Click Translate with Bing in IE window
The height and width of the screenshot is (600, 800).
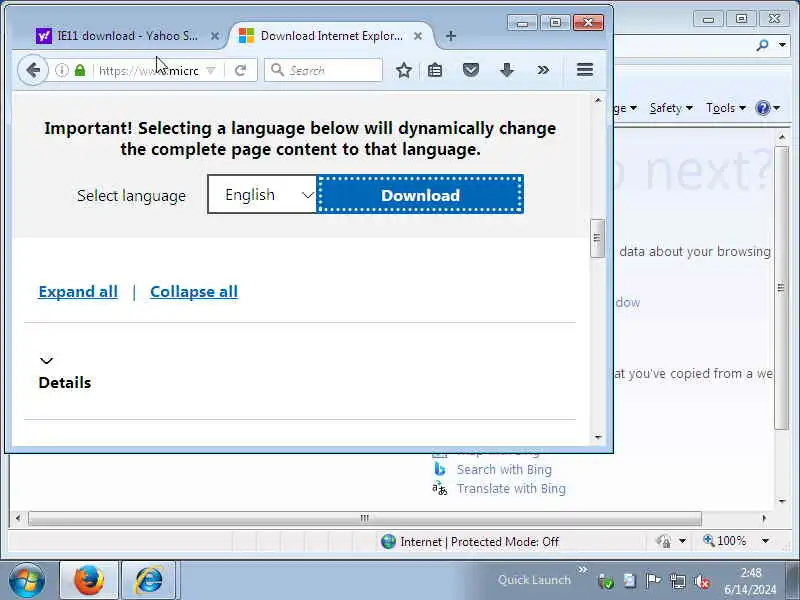point(511,489)
